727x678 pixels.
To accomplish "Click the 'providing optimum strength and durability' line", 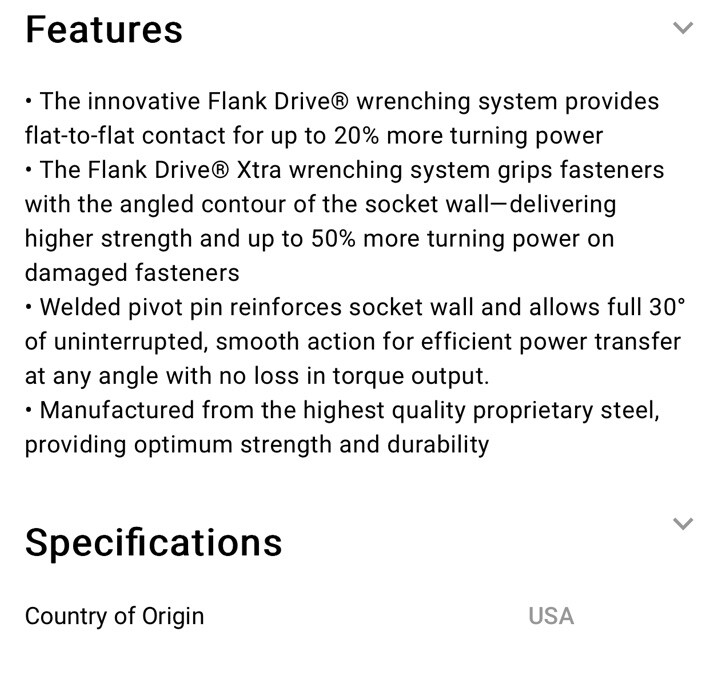I will (257, 445).
